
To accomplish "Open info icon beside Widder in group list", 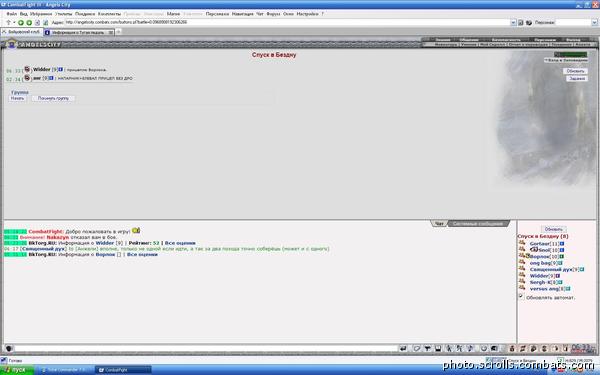I will click(60, 70).
